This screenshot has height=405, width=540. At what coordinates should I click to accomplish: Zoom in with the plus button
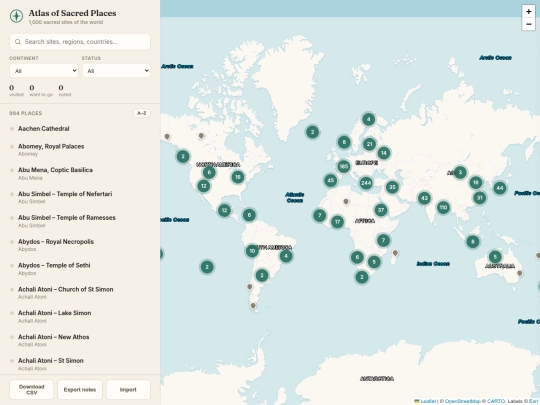click(x=528, y=11)
